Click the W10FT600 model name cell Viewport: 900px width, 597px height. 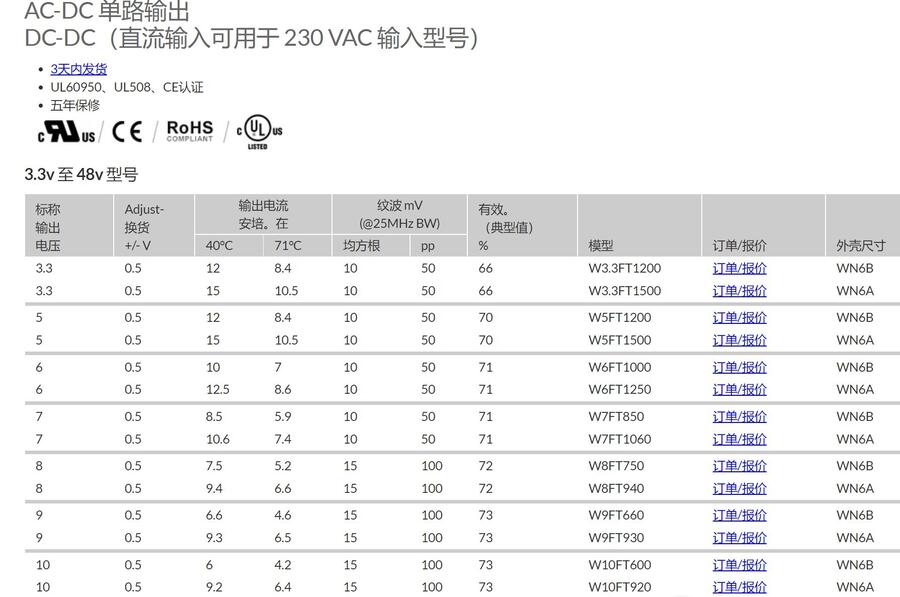[x=619, y=565]
